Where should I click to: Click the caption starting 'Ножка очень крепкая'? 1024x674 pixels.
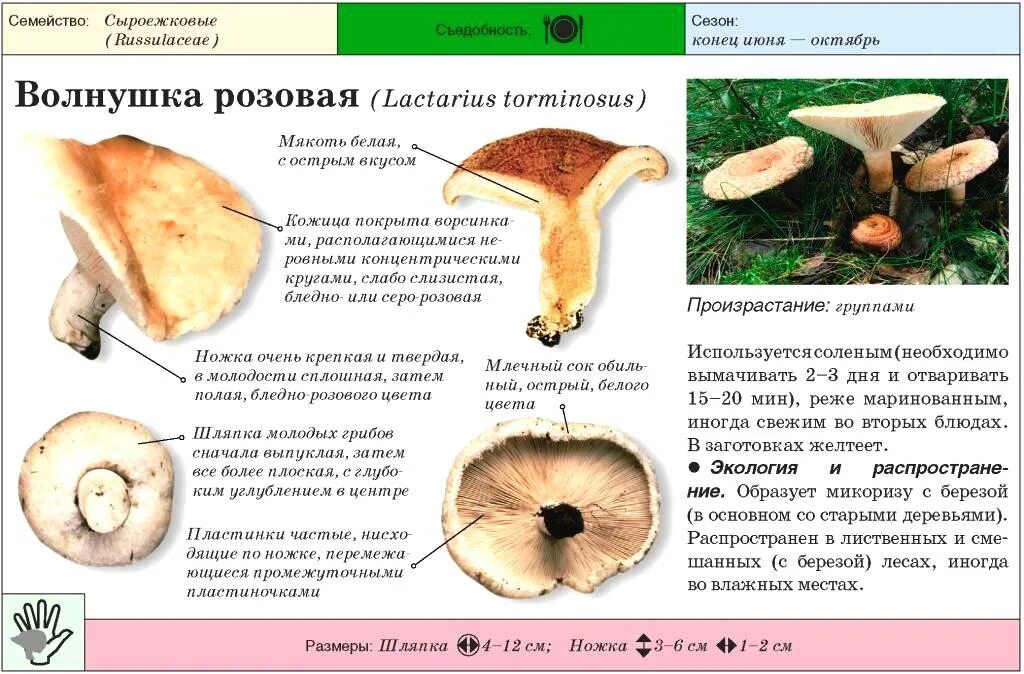click(329, 376)
